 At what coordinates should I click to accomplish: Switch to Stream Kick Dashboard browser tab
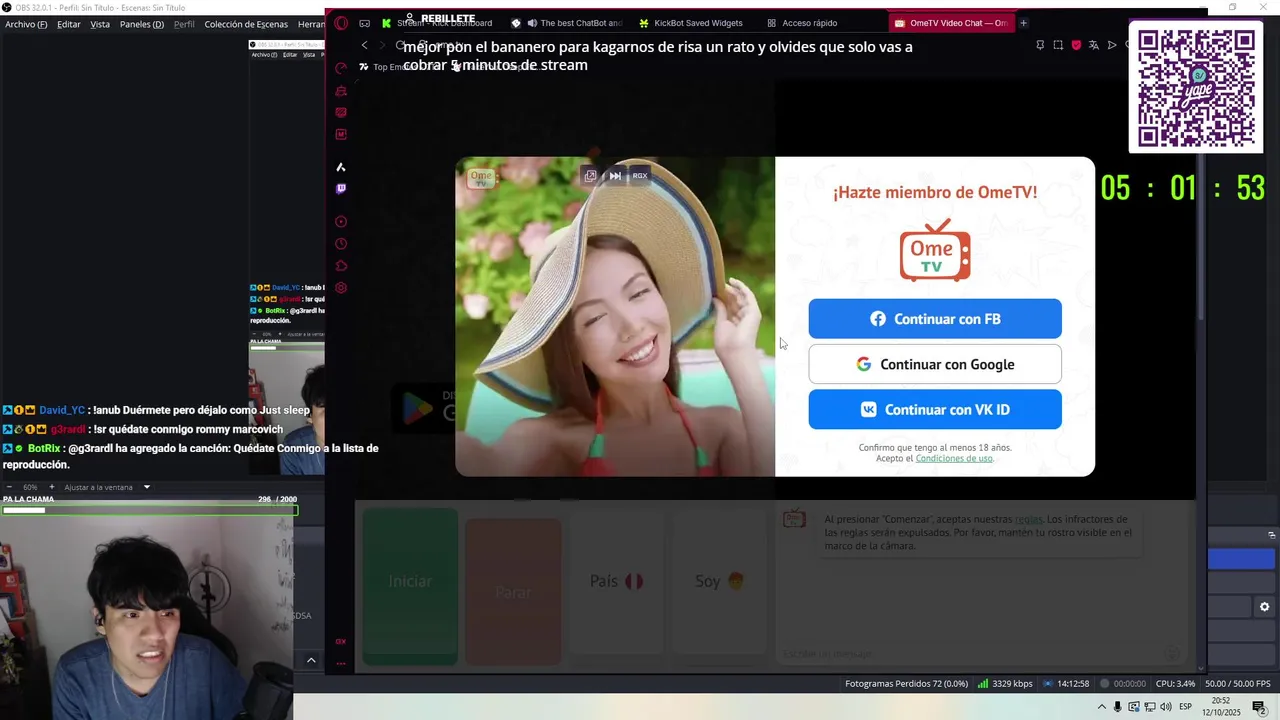click(x=437, y=23)
